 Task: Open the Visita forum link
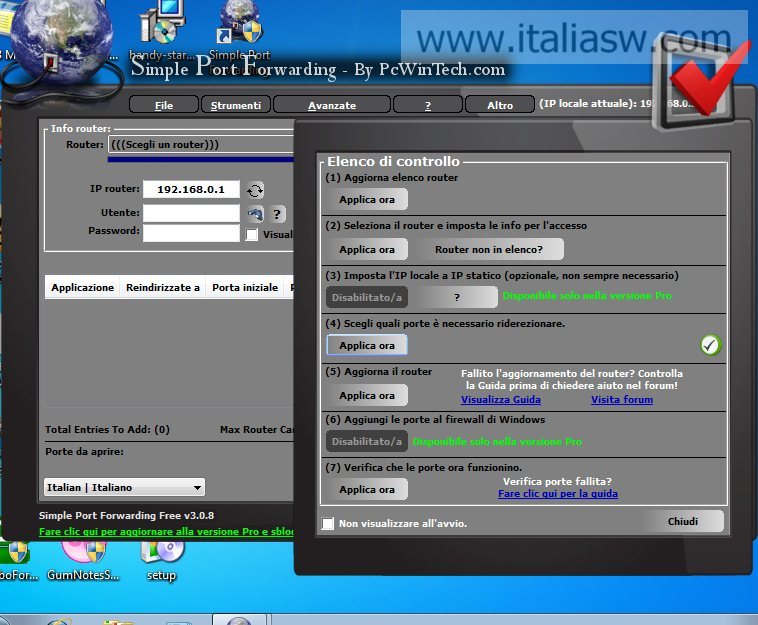(622, 400)
